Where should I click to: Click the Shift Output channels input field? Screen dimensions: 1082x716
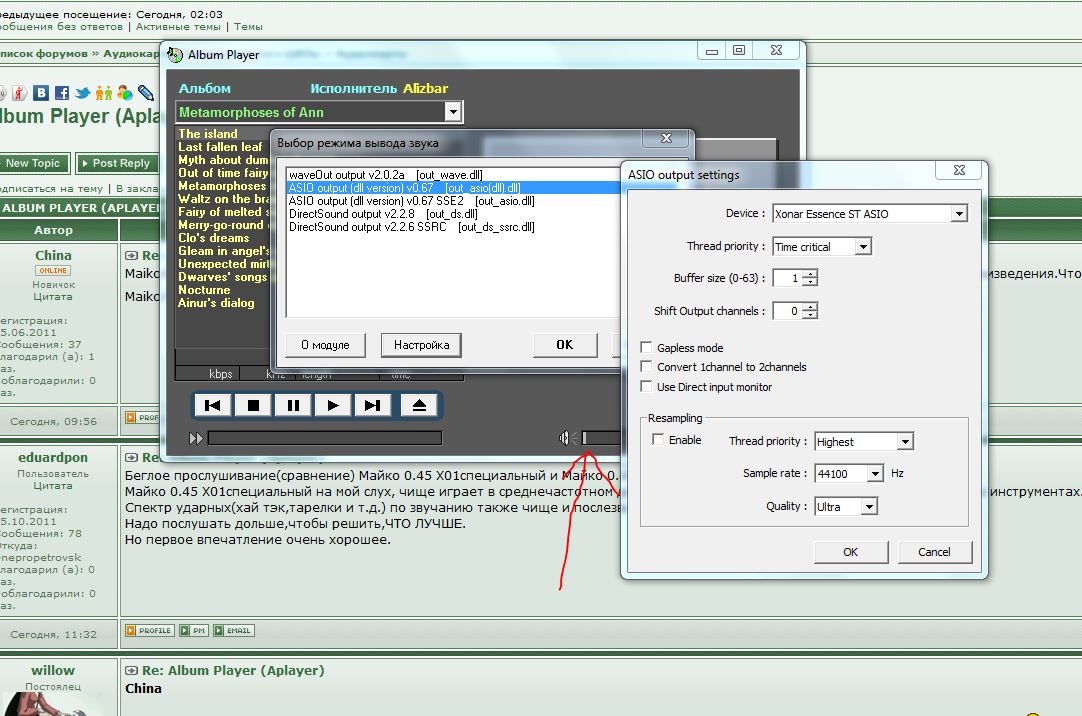(x=787, y=311)
